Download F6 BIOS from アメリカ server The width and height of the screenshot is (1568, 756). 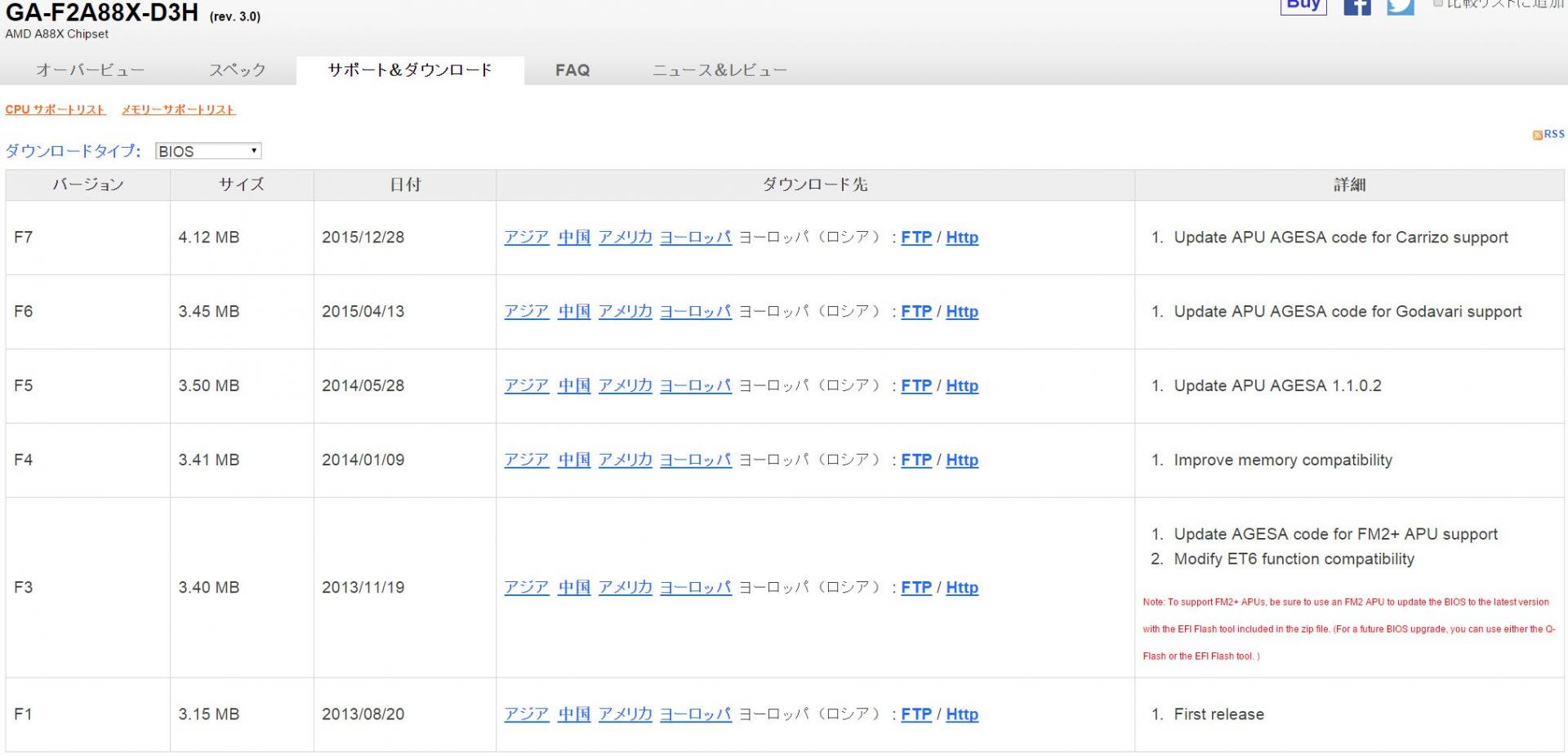pyautogui.click(x=626, y=312)
